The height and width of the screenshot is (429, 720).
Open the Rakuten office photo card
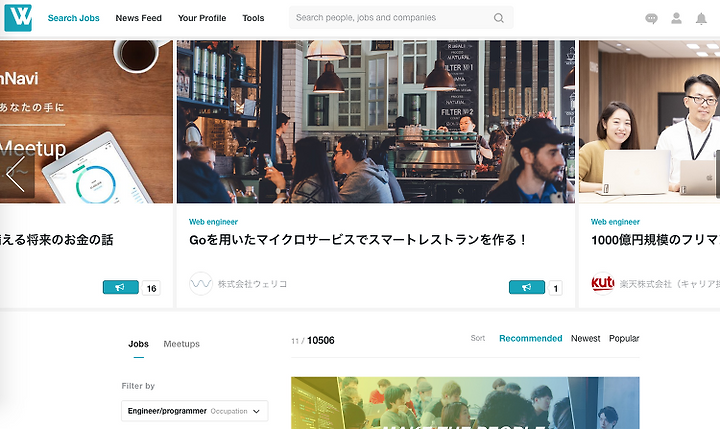649,122
